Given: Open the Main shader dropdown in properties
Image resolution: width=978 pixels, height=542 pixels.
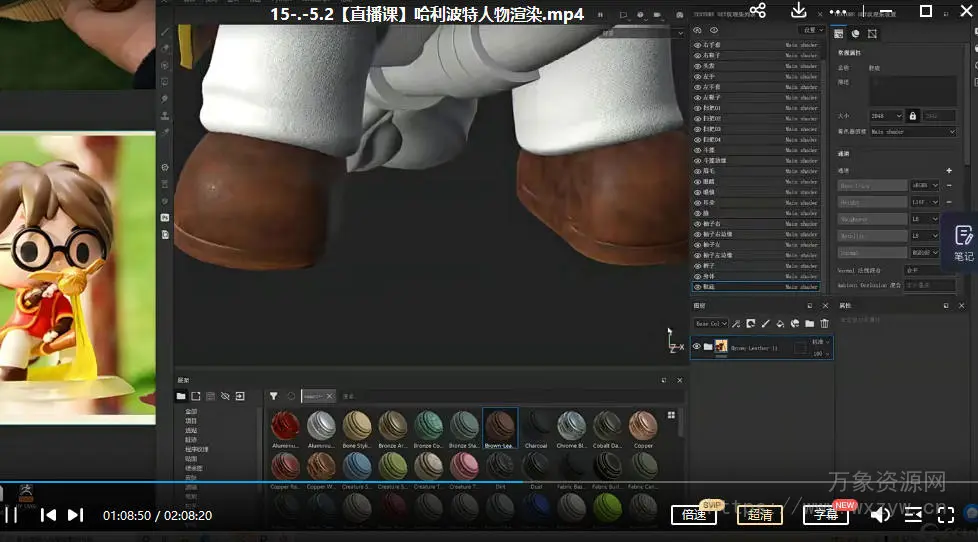Looking at the screenshot, I should [911, 132].
